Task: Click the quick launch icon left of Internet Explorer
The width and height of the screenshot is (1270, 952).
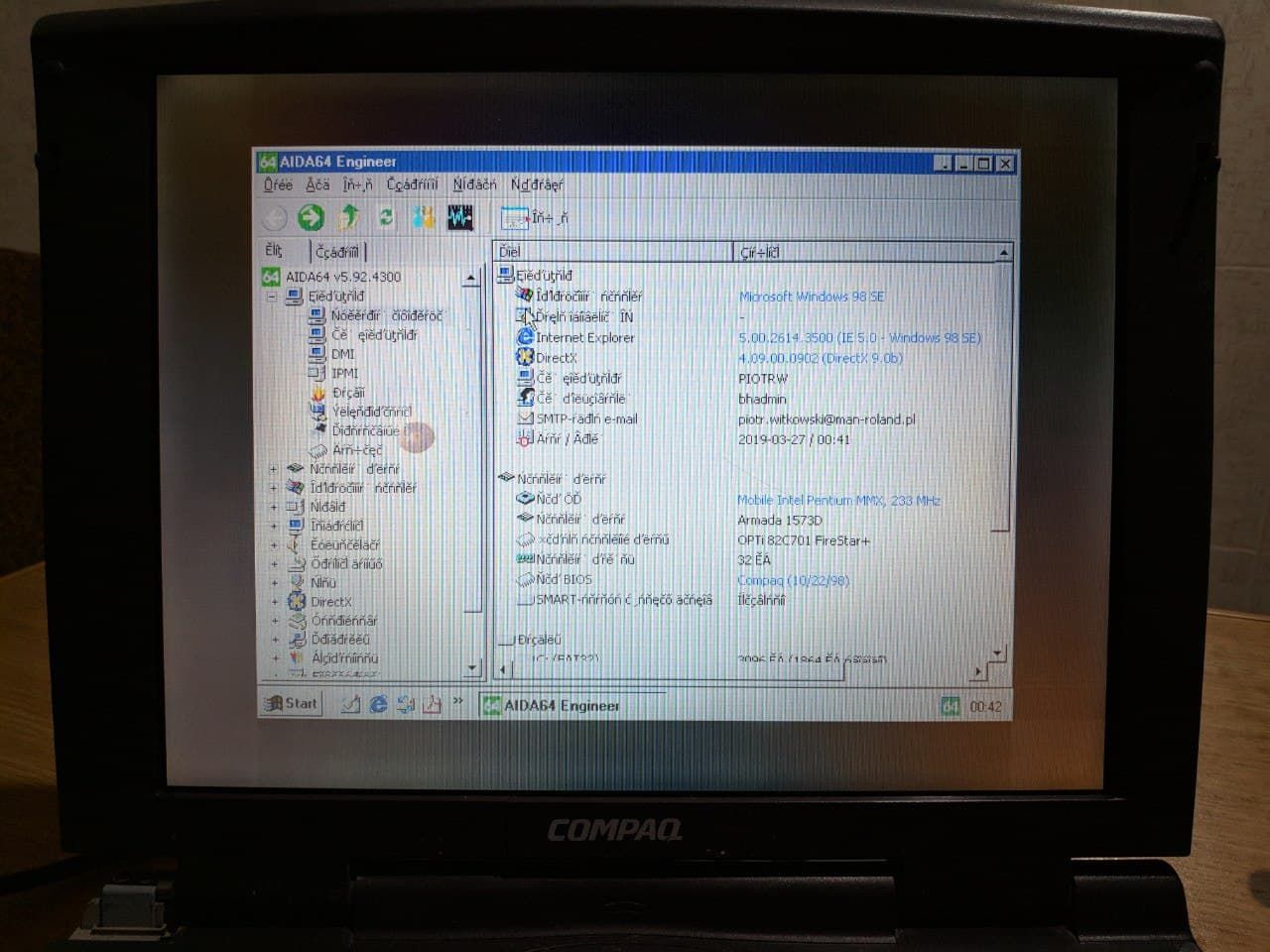Action: point(350,704)
